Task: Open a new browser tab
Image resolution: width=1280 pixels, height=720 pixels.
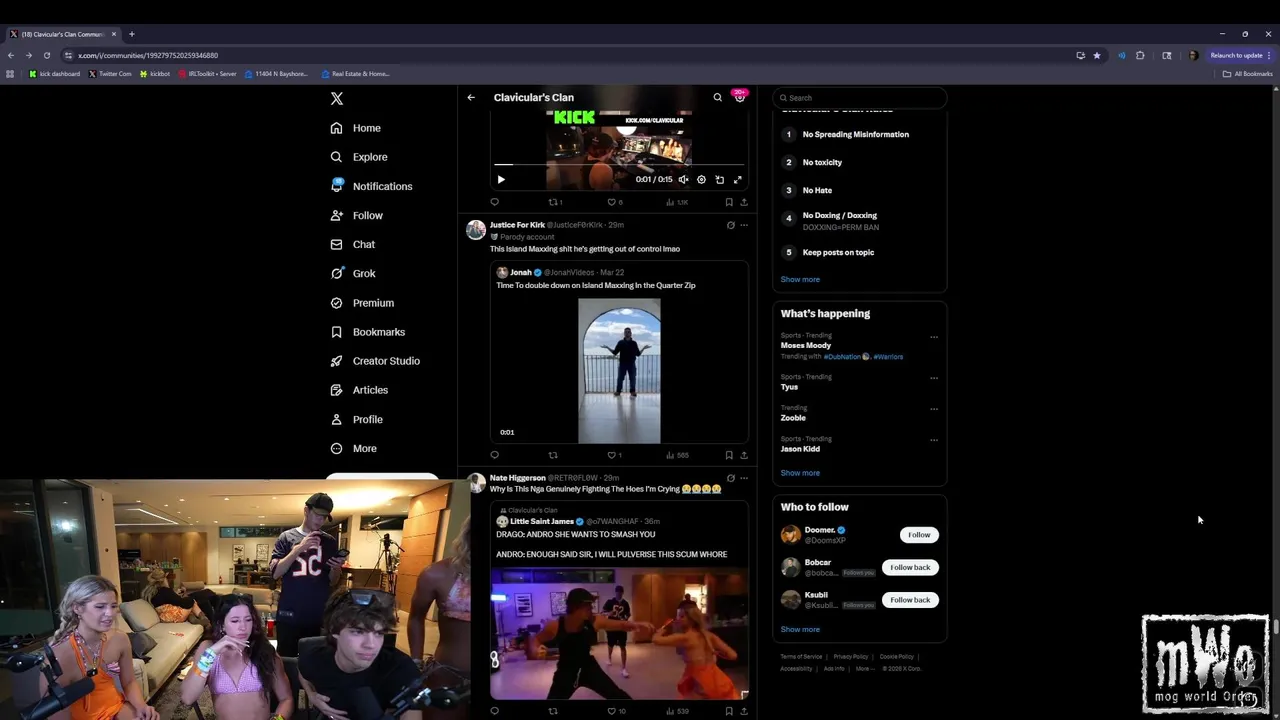Action: pos(131,34)
